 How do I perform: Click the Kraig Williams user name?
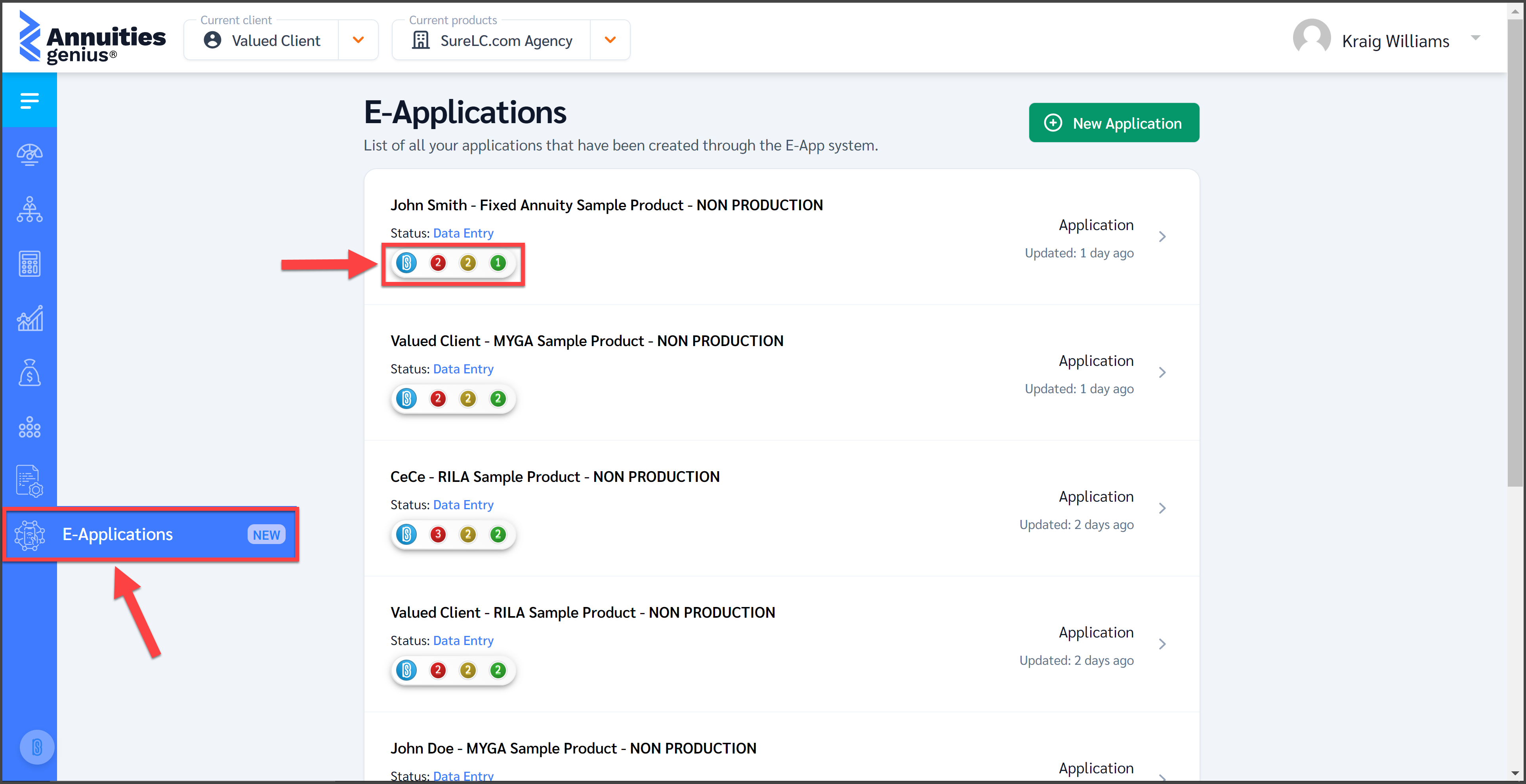click(x=1395, y=41)
